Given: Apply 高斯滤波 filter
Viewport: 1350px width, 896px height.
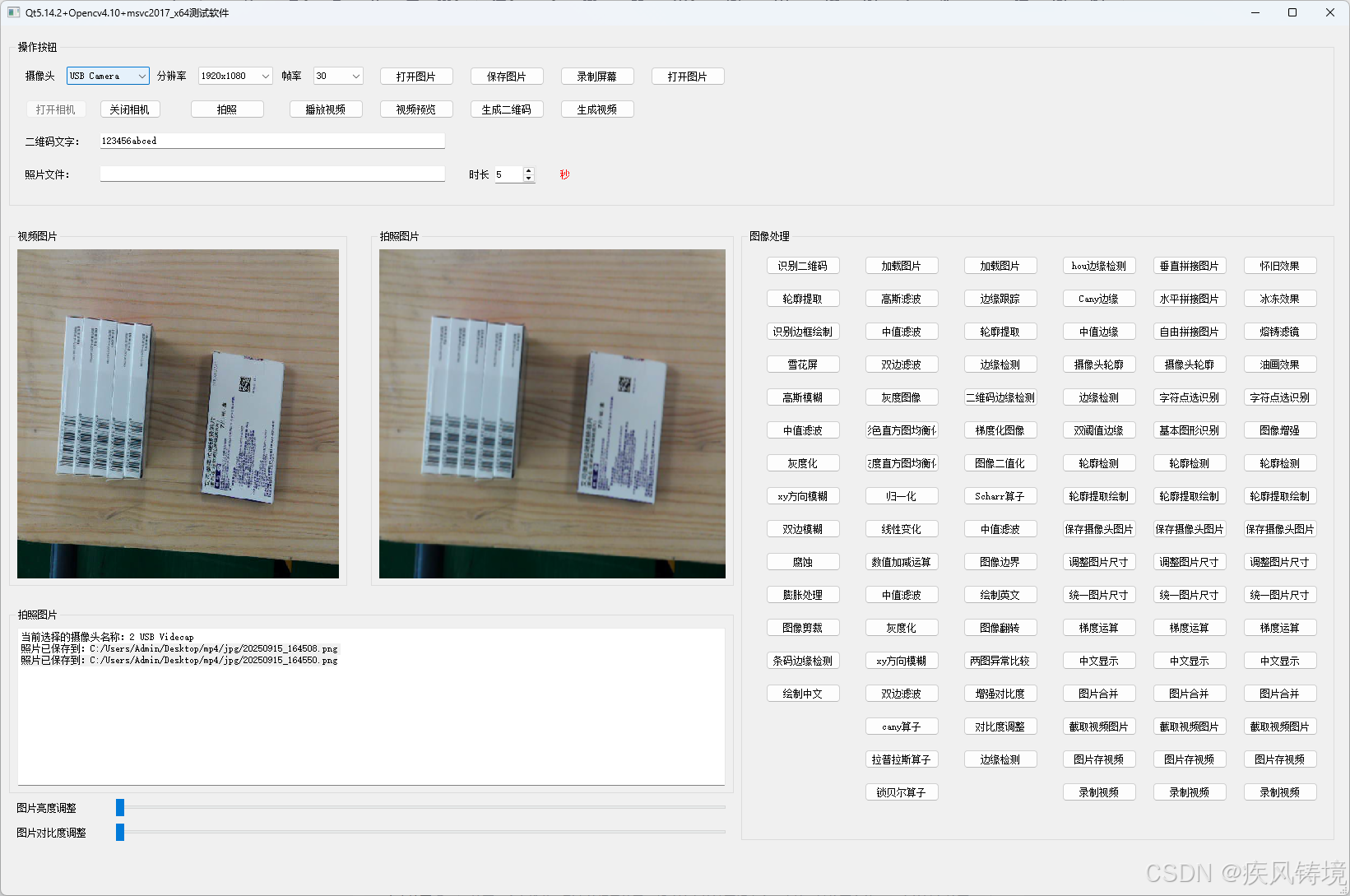Looking at the screenshot, I should click(902, 299).
